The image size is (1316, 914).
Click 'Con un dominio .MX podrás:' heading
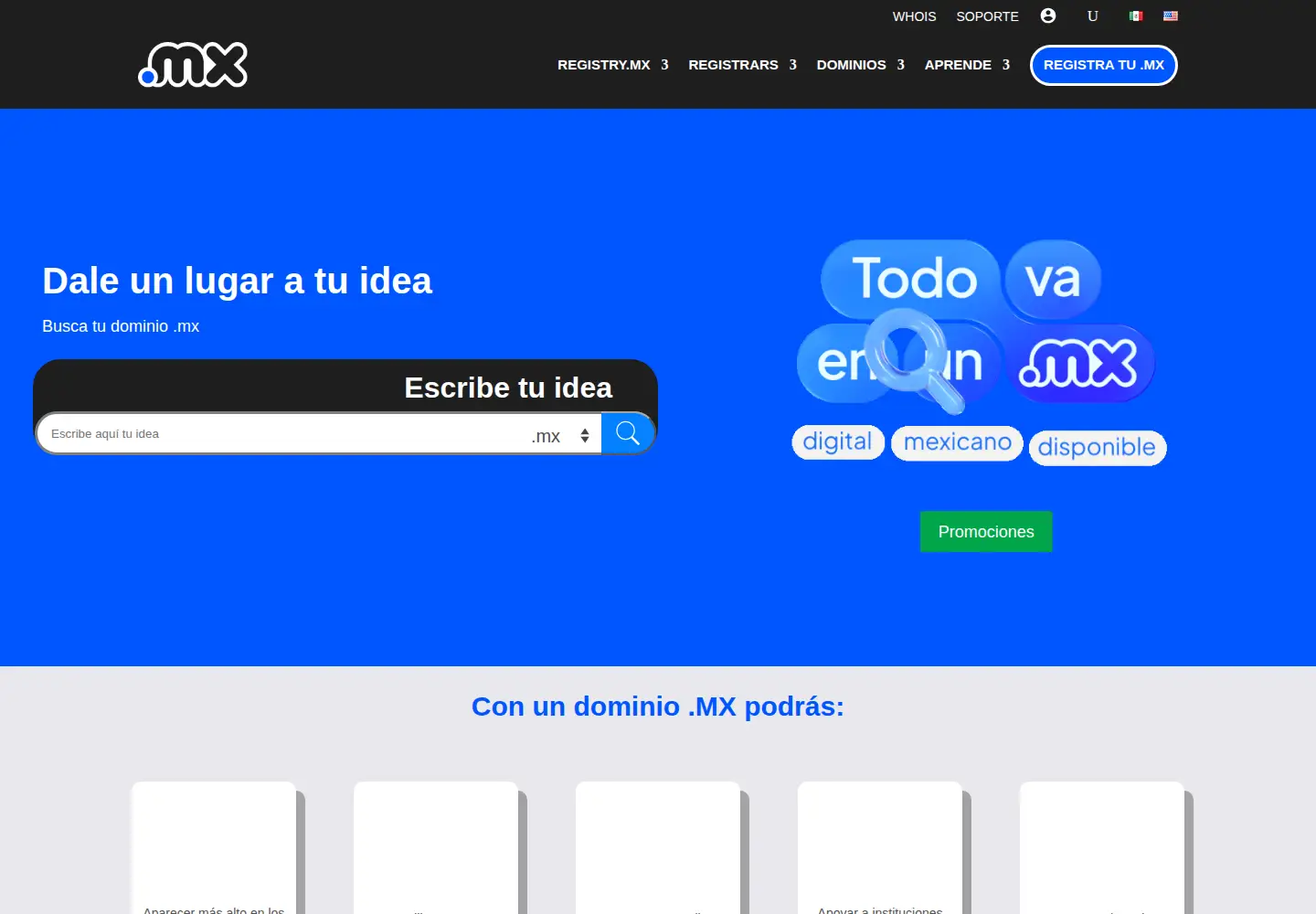pyautogui.click(x=658, y=707)
